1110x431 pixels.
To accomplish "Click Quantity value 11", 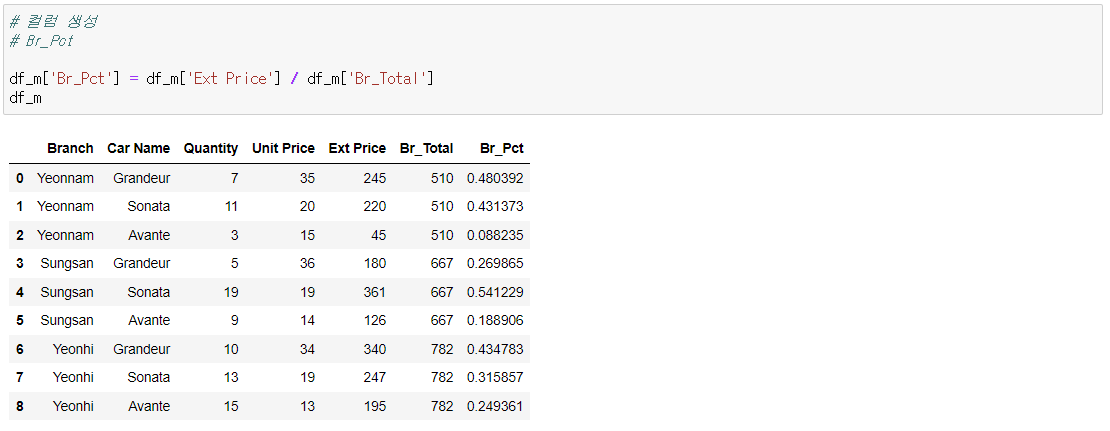I will click(231, 207).
